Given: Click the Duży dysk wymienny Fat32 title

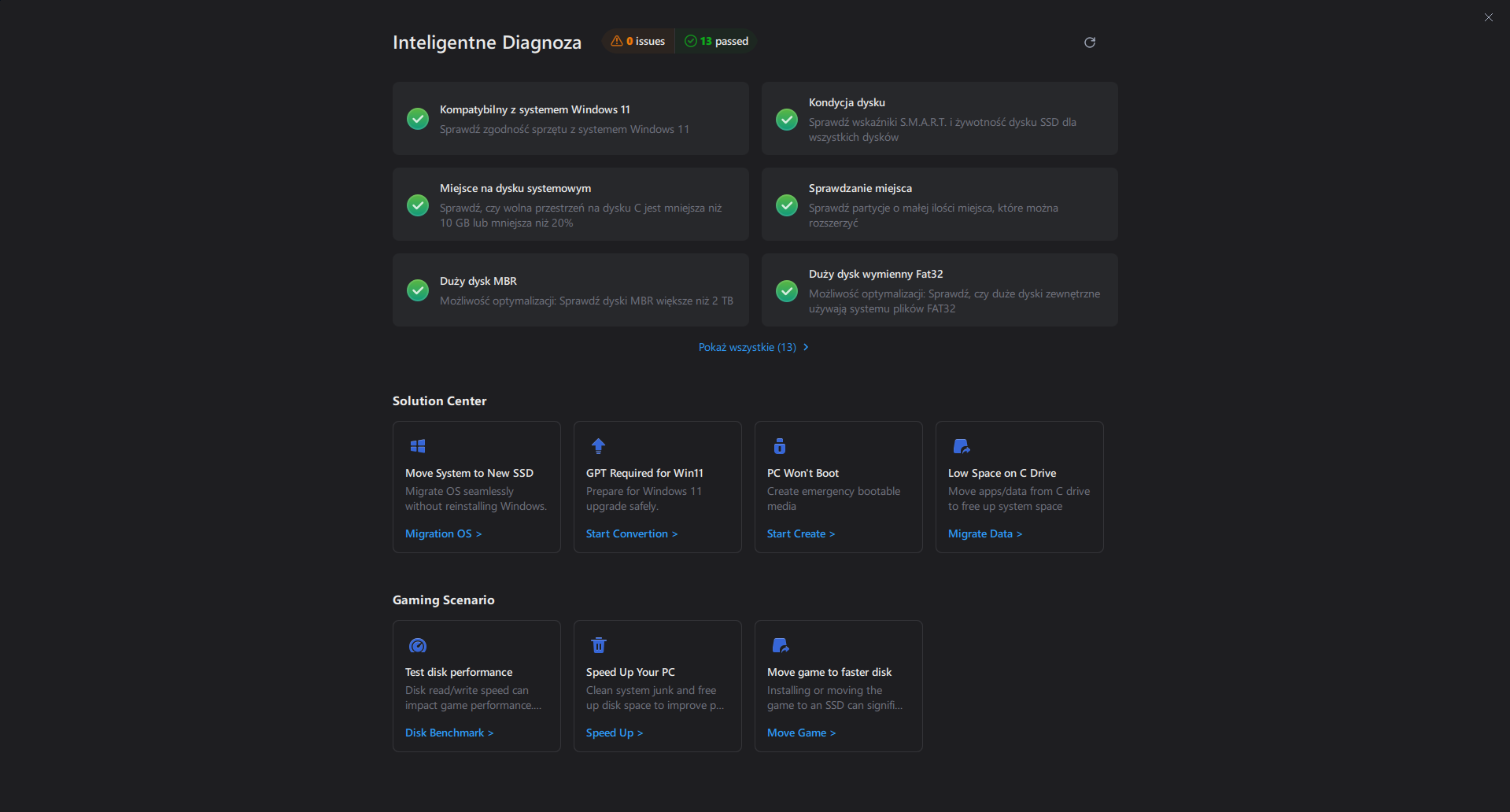Looking at the screenshot, I should [x=876, y=274].
